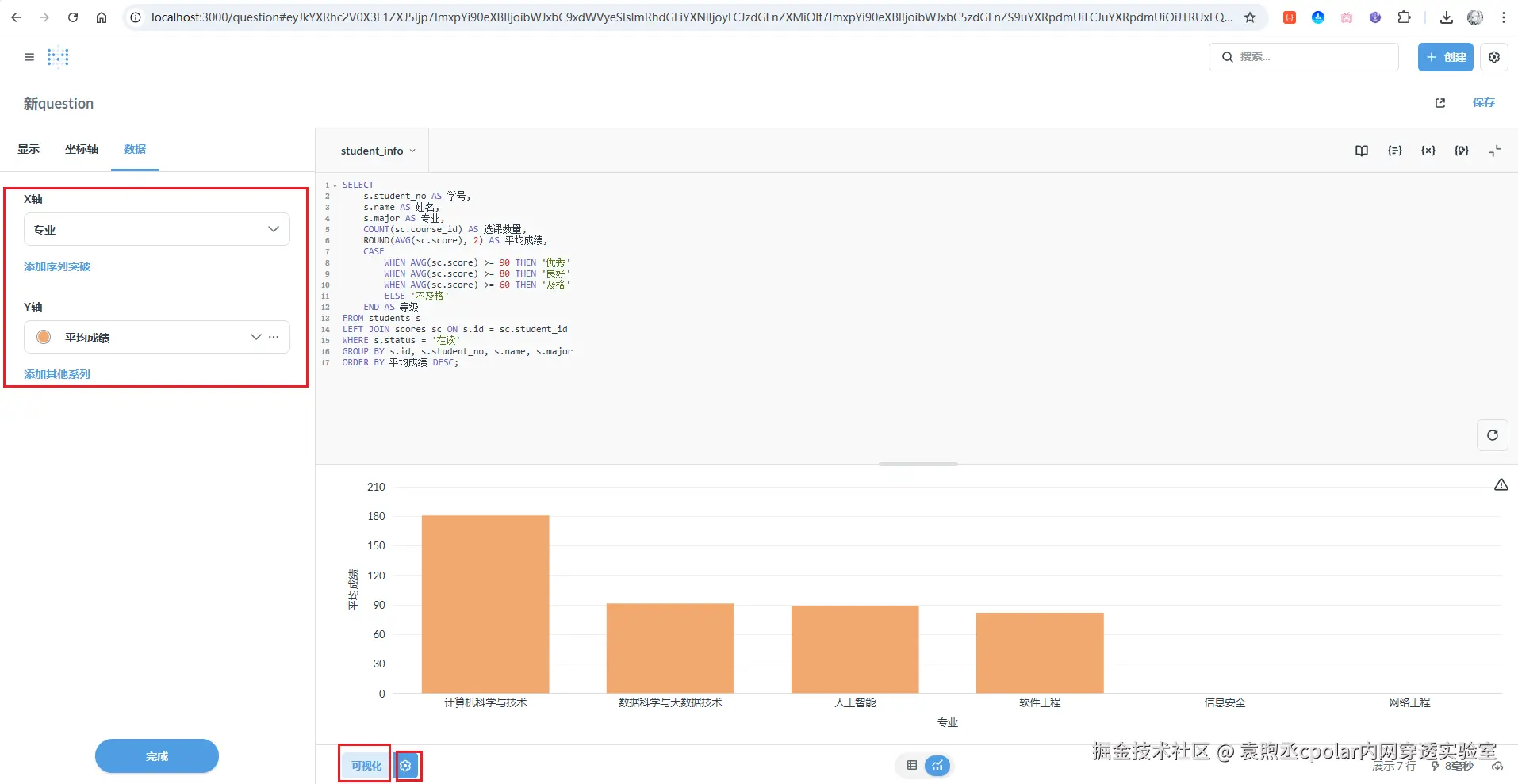Open the purple round extension icon
This screenshot has width=1518, height=784.
(x=1375, y=17)
